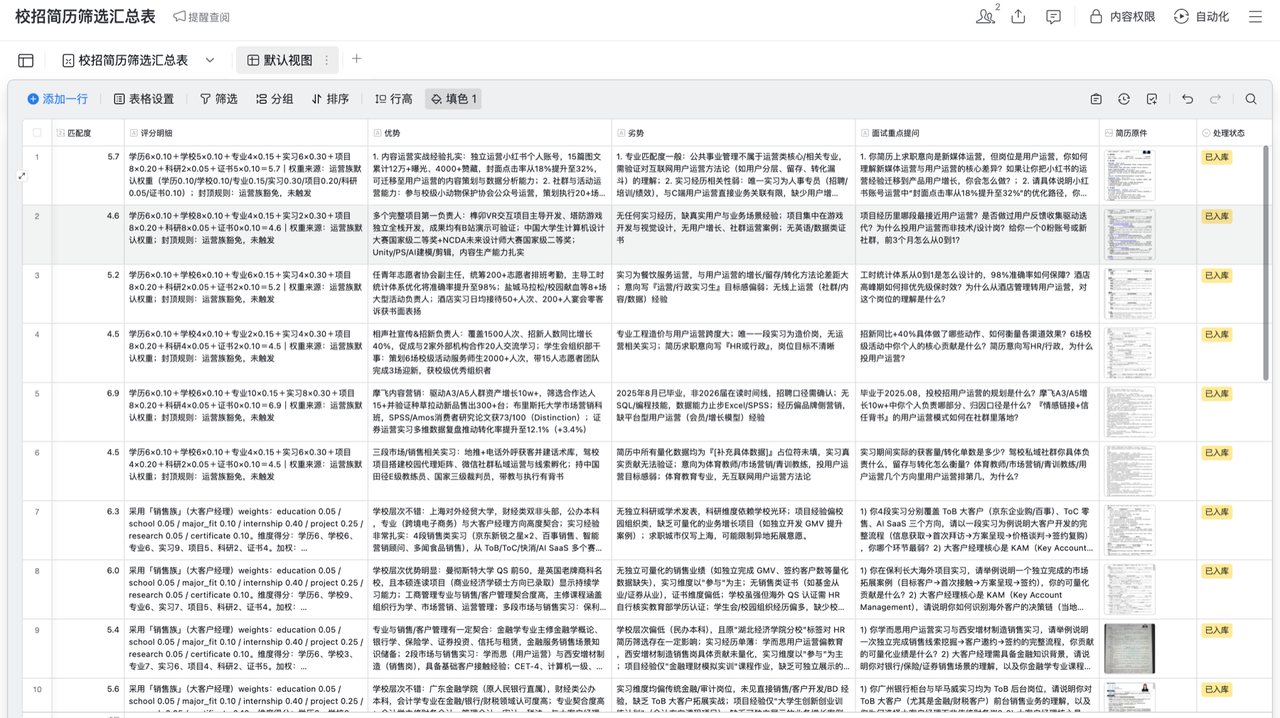Open resume thumbnail in row 5
1280x718 pixels.
[x=1130, y=411]
